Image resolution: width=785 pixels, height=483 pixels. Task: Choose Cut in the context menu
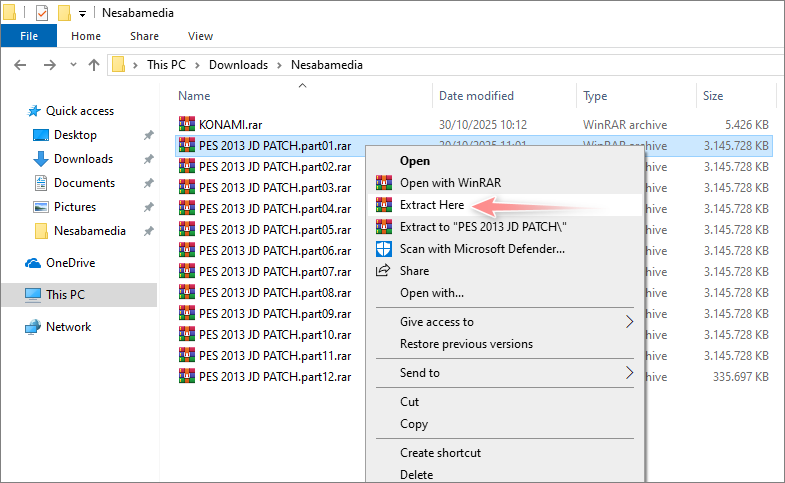(x=410, y=402)
